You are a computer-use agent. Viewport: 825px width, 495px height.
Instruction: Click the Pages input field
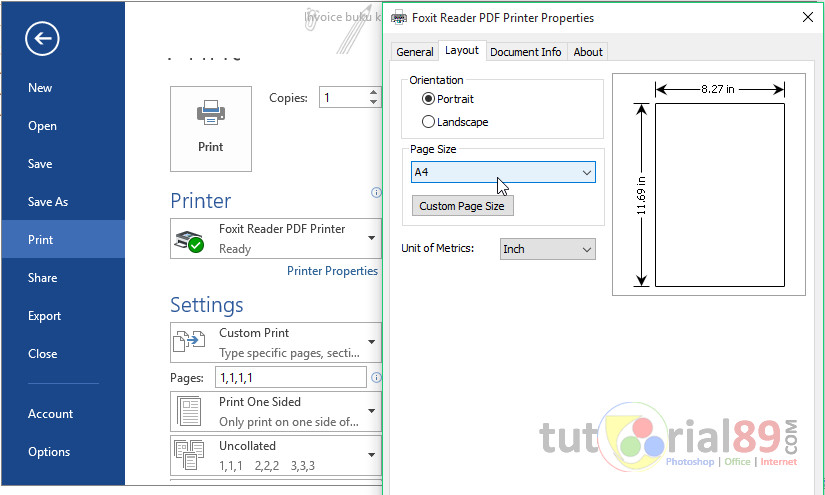click(x=290, y=377)
